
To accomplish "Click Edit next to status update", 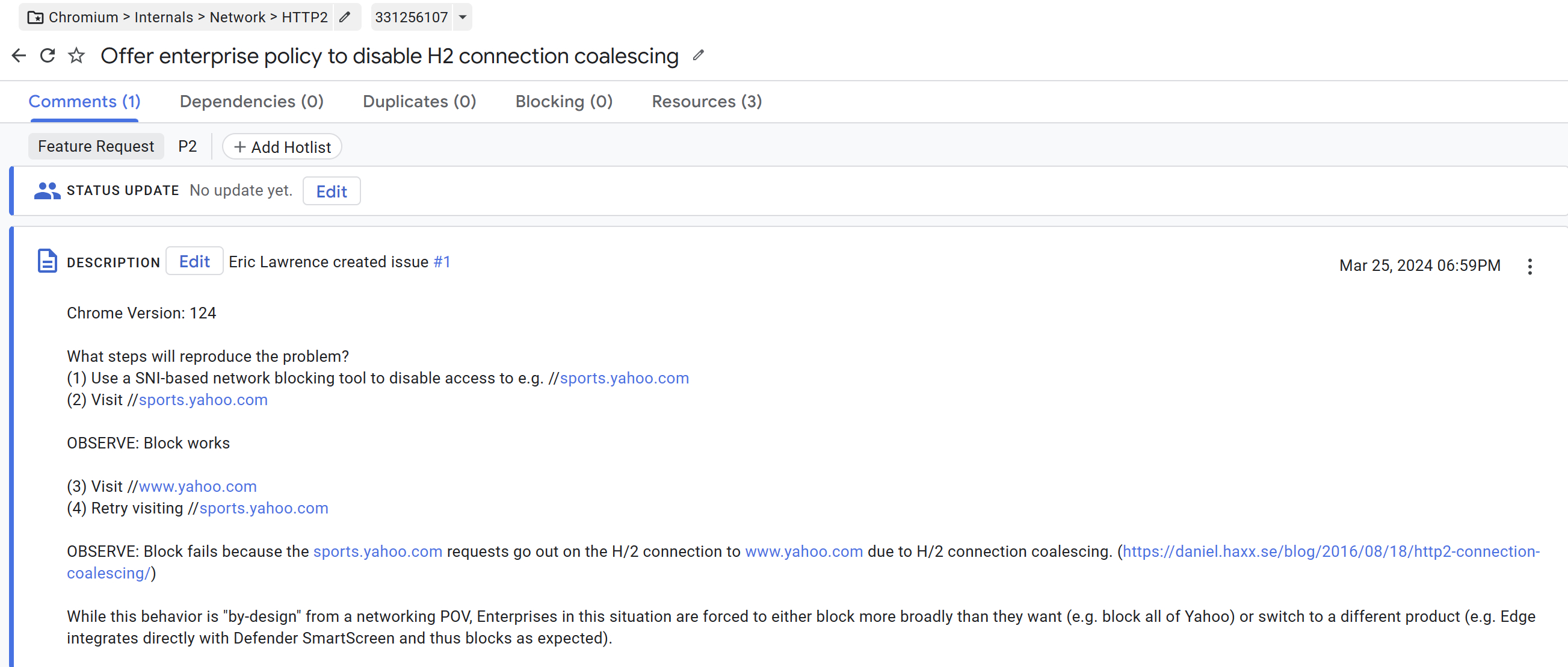I will (331, 191).
